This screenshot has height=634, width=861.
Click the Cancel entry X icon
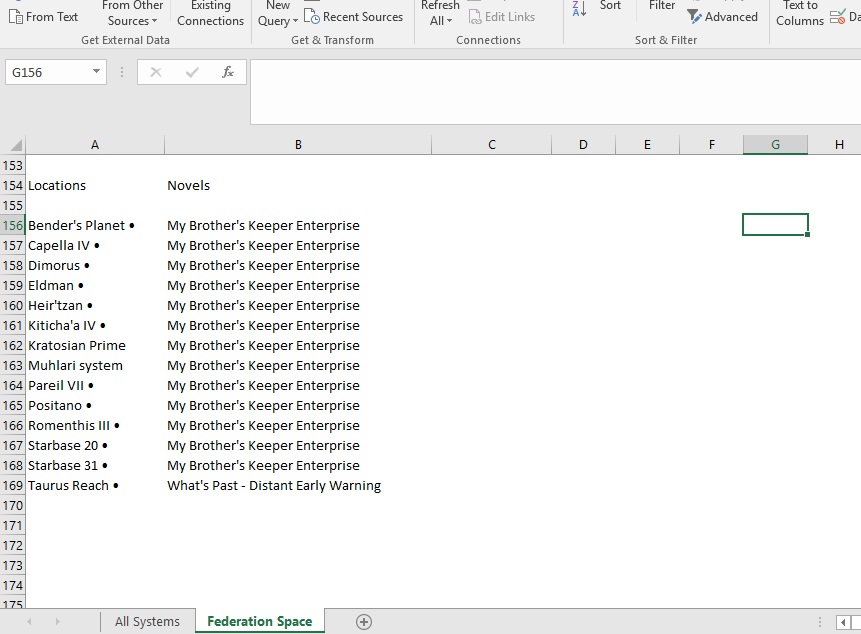pyautogui.click(x=156, y=72)
